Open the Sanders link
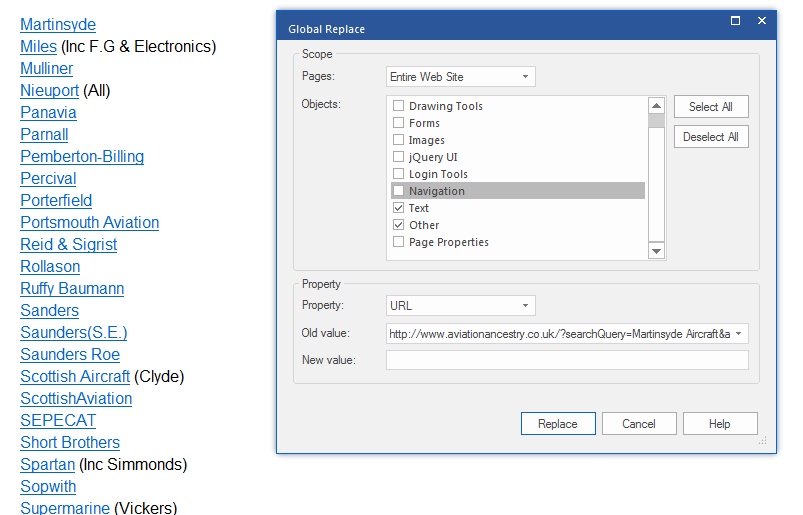The height and width of the screenshot is (515, 803). coord(50,311)
